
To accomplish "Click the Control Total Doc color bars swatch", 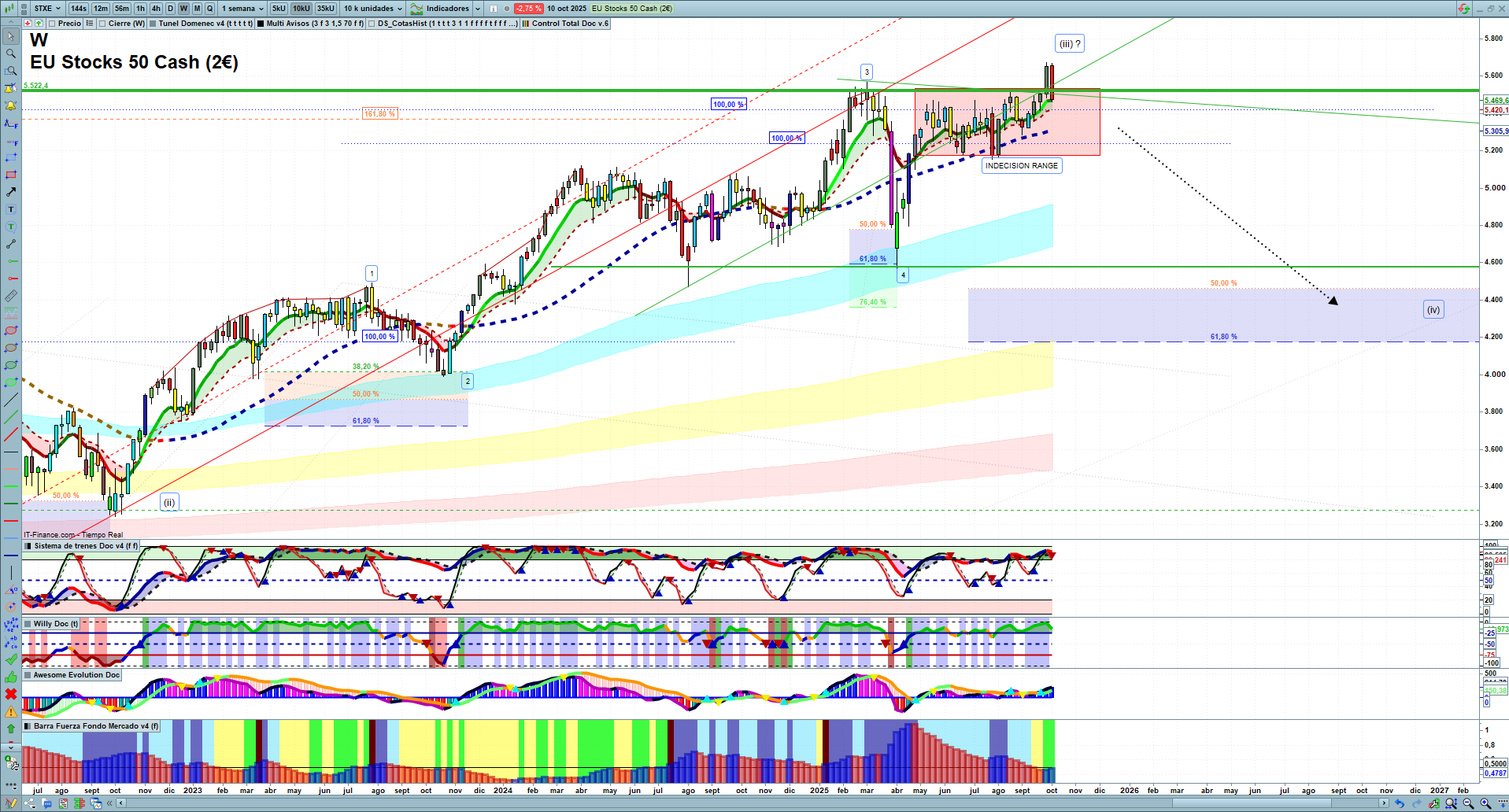I will coord(526,24).
